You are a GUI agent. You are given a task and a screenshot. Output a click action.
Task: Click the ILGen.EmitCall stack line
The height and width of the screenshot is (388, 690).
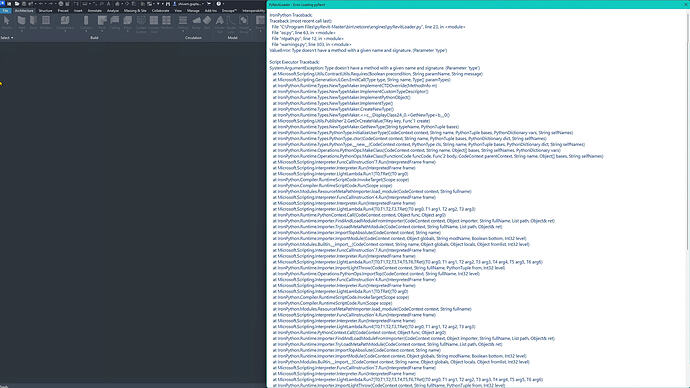pyautogui.click(x=361, y=80)
